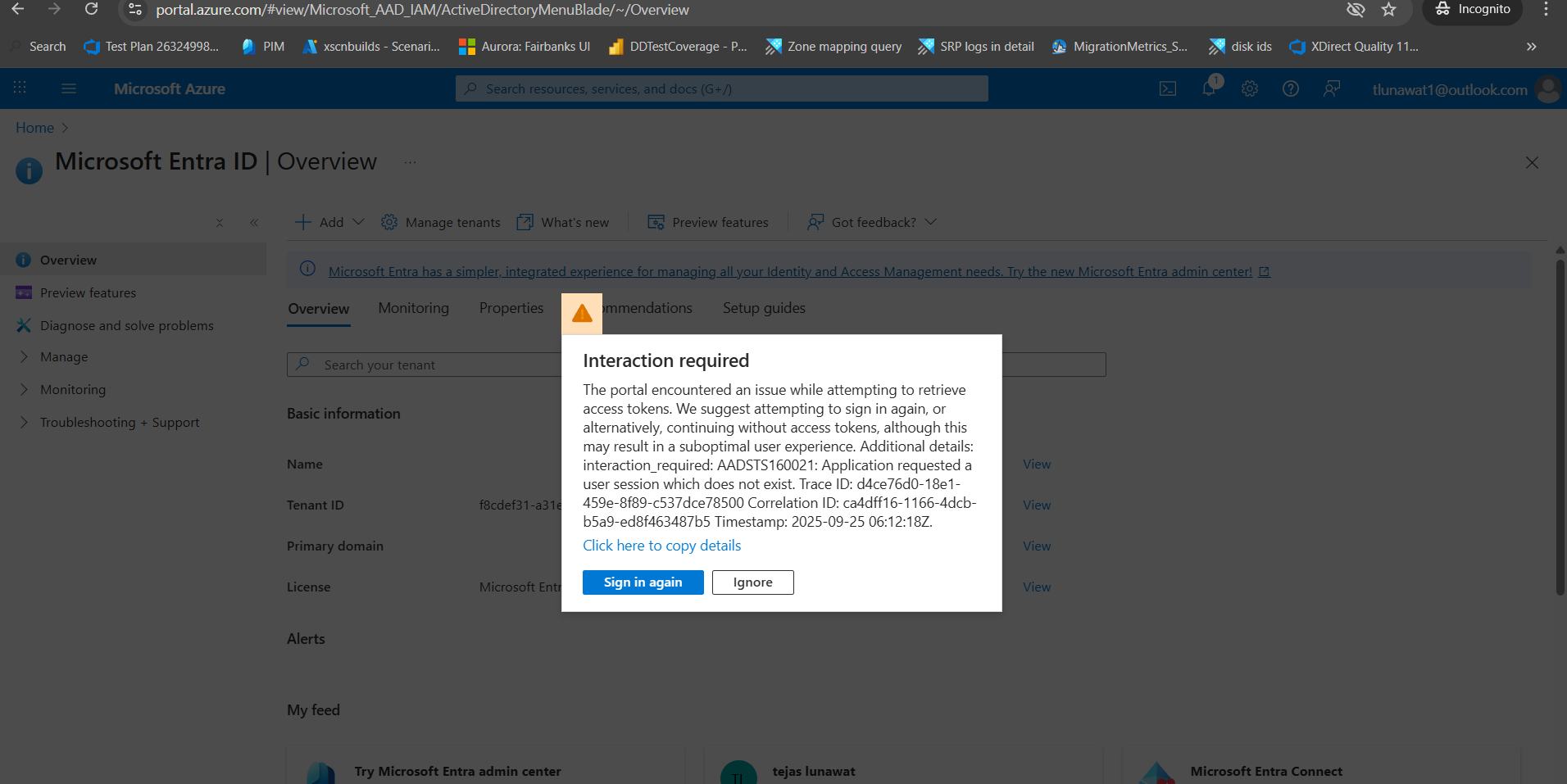Open the Incognito profile indicator
This screenshot has width=1567, height=784.
(1472, 10)
